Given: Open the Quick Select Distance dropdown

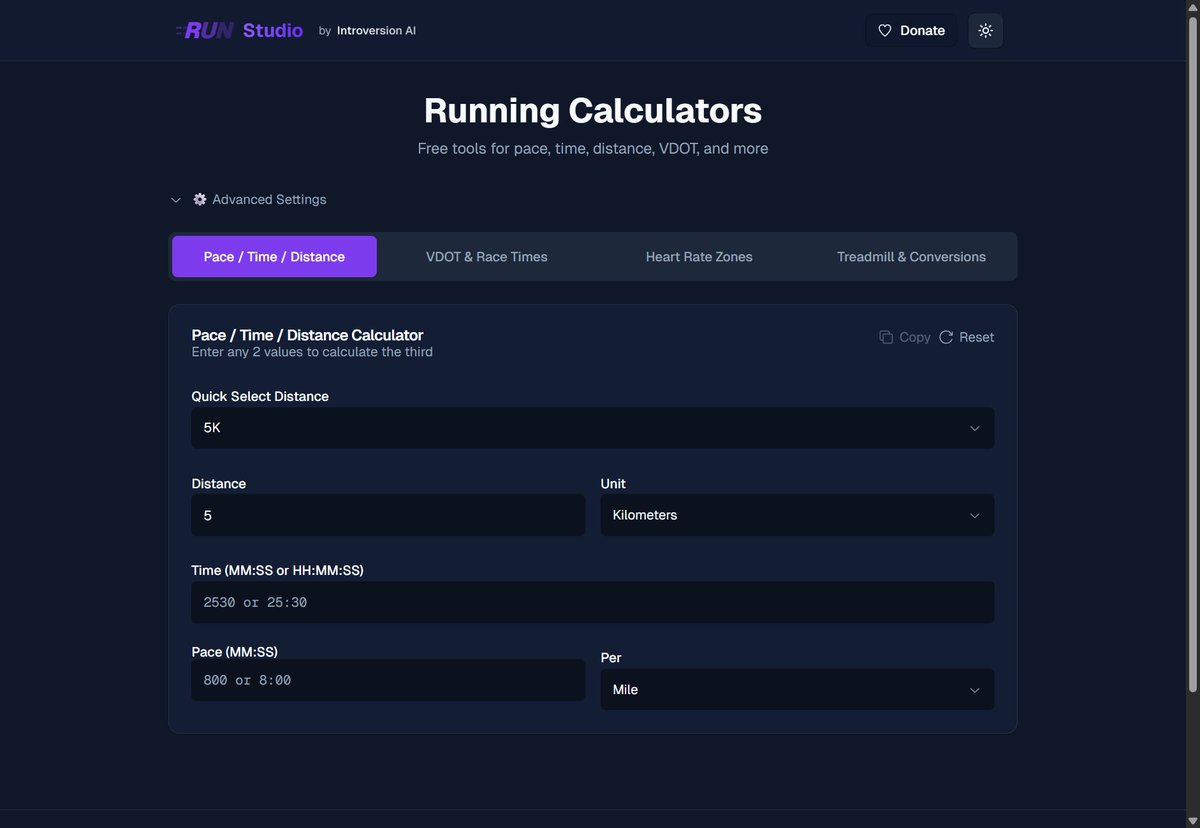Looking at the screenshot, I should 592,427.
